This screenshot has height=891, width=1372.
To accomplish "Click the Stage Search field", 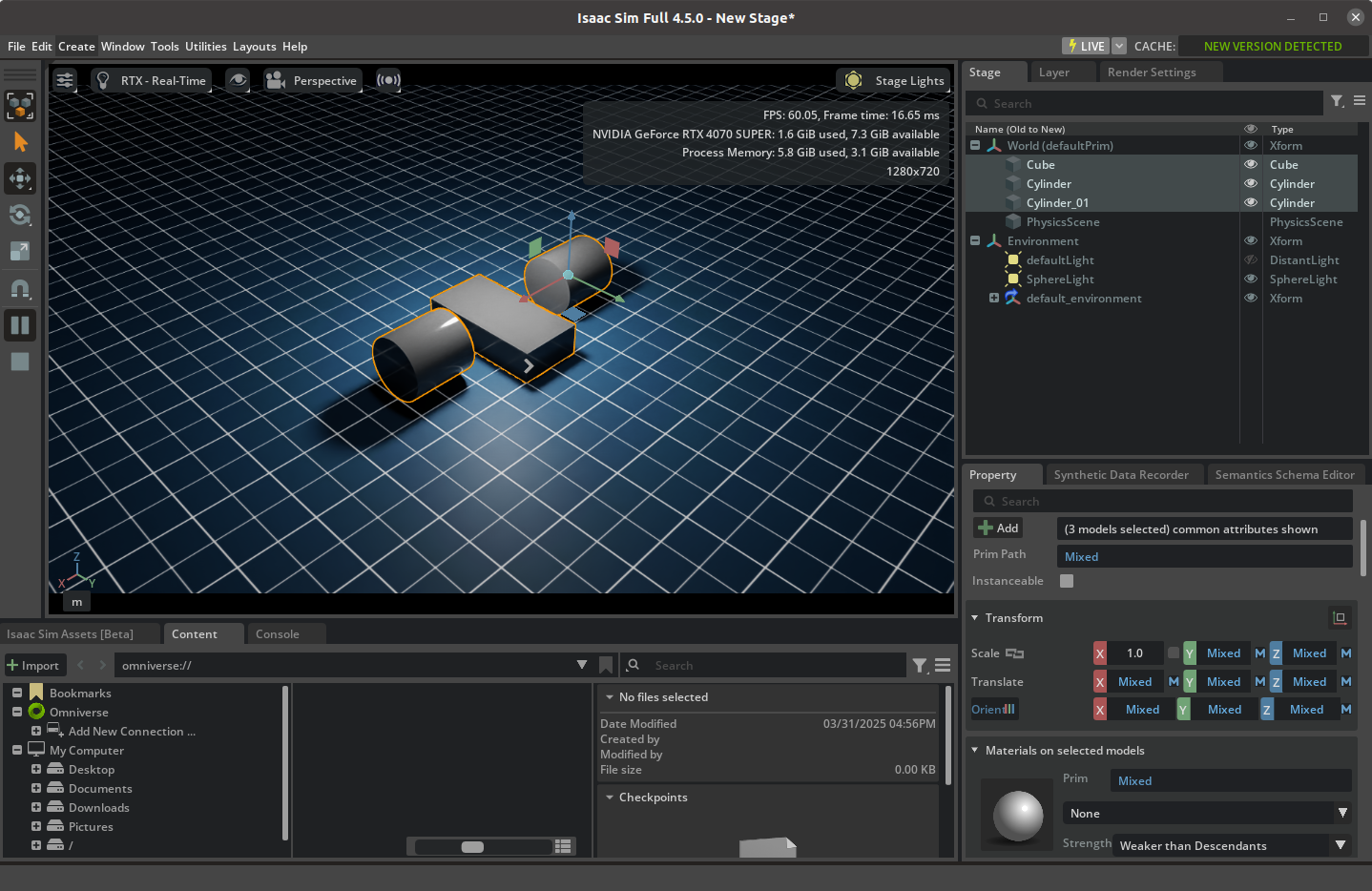I will pos(1143,103).
